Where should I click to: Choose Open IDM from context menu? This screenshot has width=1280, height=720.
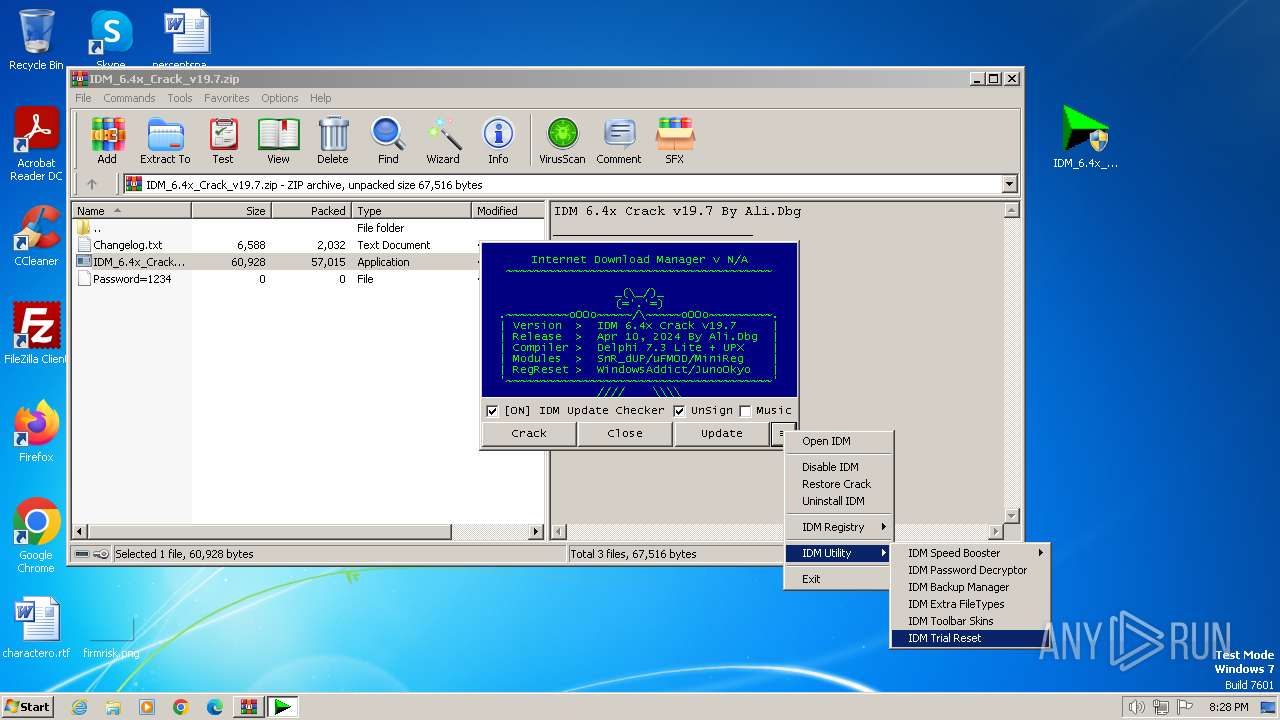(838, 441)
